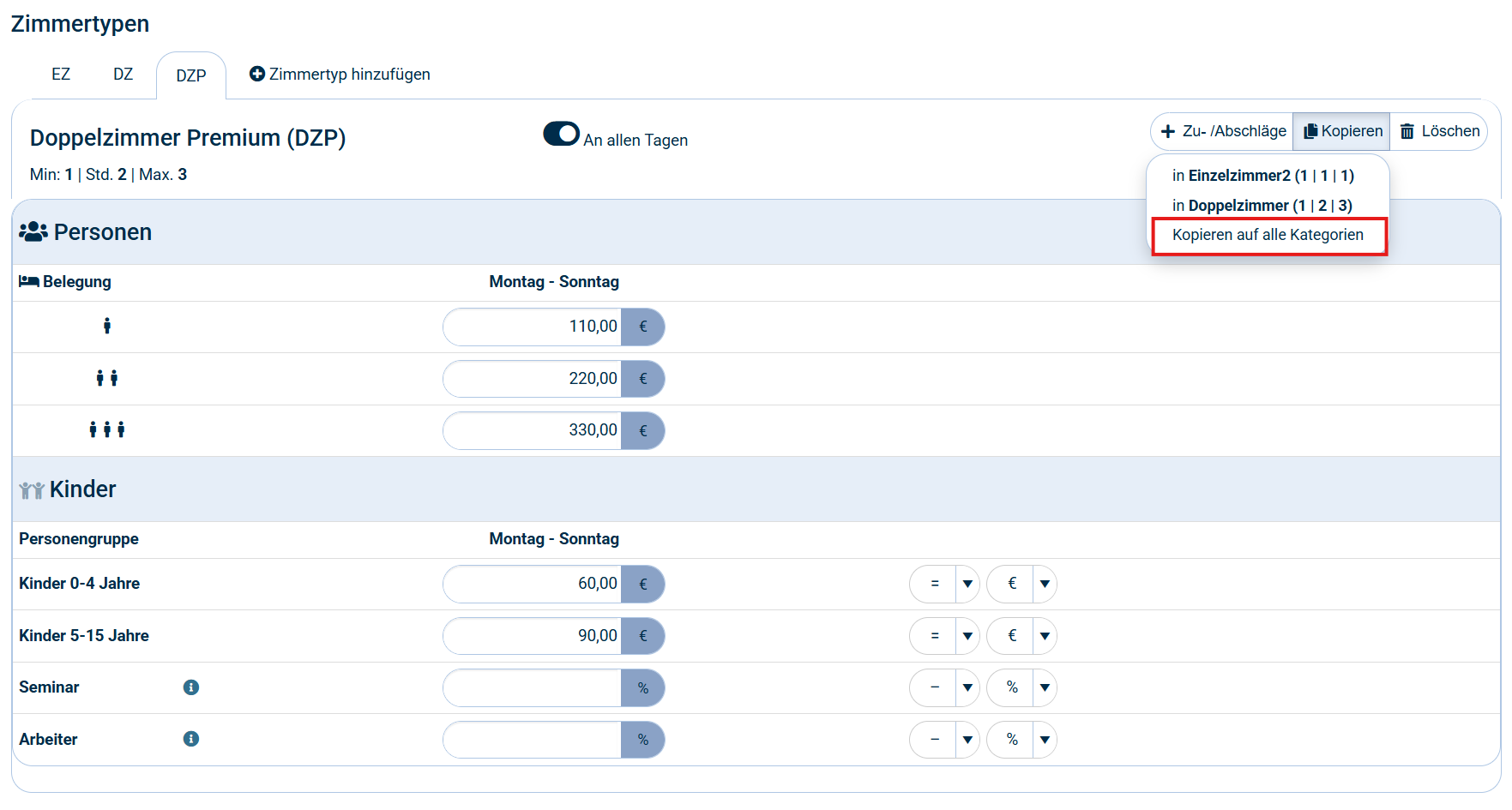The width and height of the screenshot is (1512, 810).
Task: Toggle the An allen Tagen switch
Action: click(x=562, y=135)
